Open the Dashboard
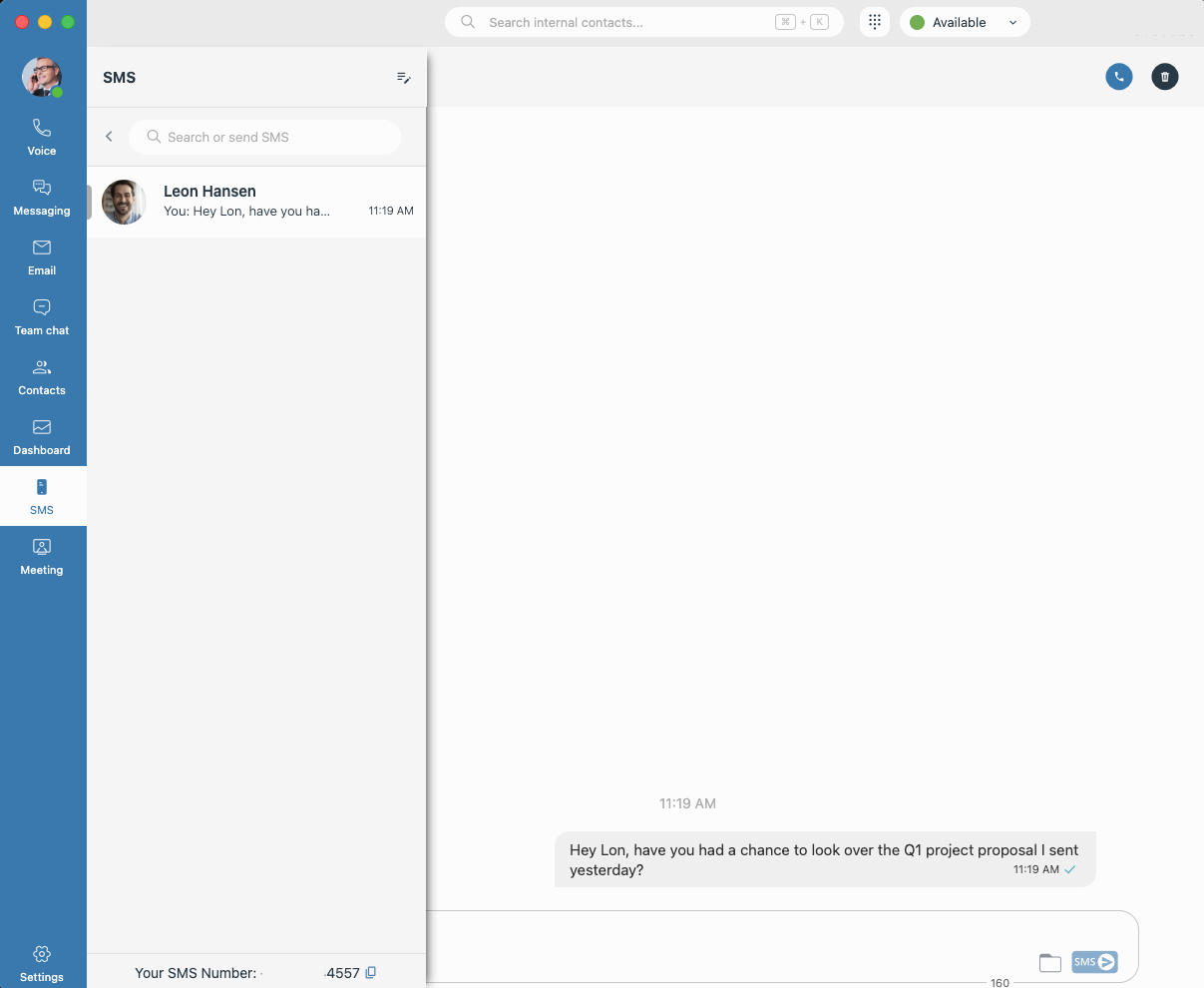This screenshot has height=988, width=1204. tap(41, 435)
